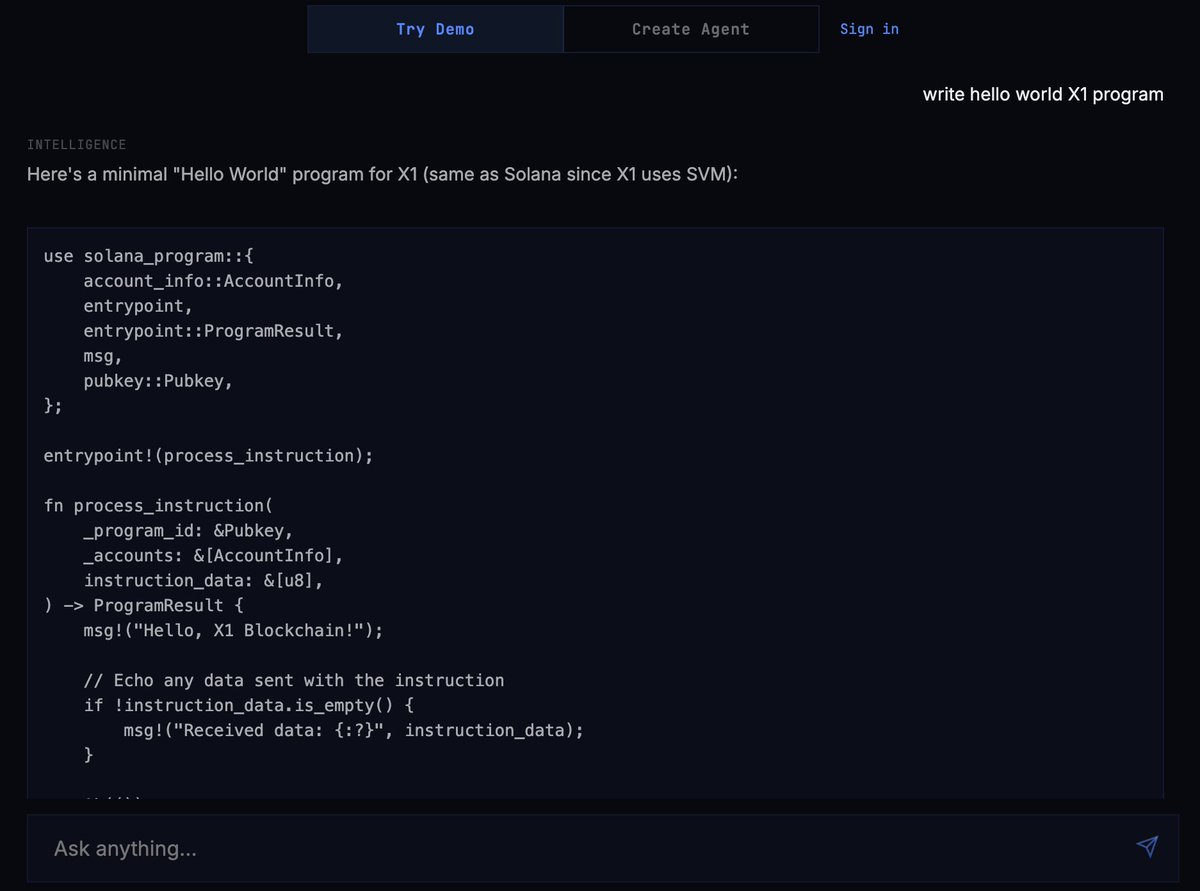Click the "_accounts: &[AccountInfo]," line

click(213, 556)
